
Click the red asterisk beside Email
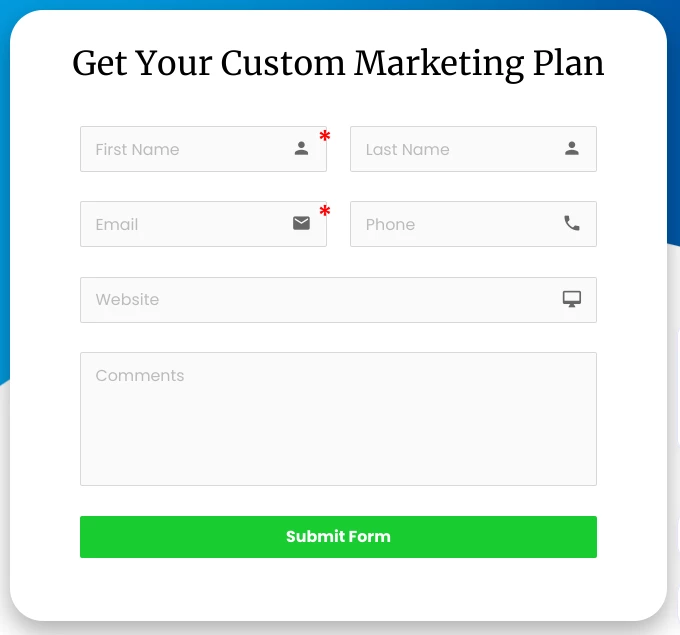point(324,212)
